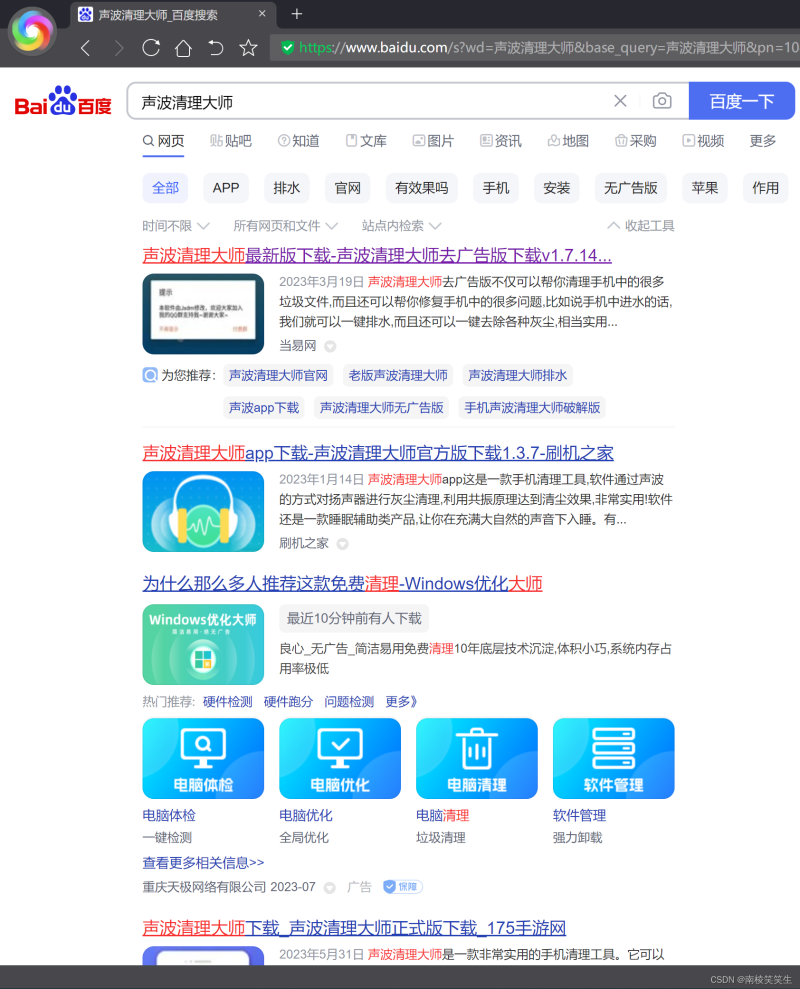Expand the arrow next to 刷机之家
Viewport: 800px width, 989px height.
pyautogui.click(x=343, y=544)
